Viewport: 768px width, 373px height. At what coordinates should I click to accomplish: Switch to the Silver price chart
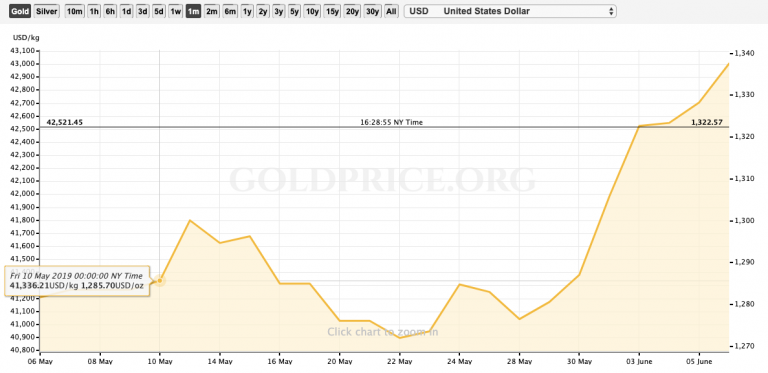click(x=47, y=11)
